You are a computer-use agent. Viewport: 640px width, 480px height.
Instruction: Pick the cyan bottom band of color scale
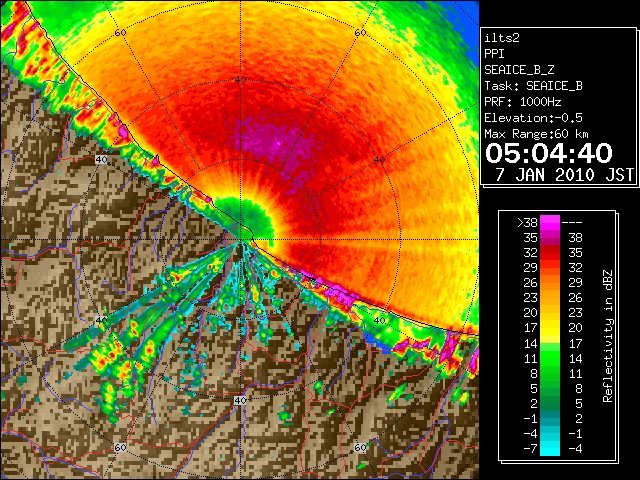(550, 449)
